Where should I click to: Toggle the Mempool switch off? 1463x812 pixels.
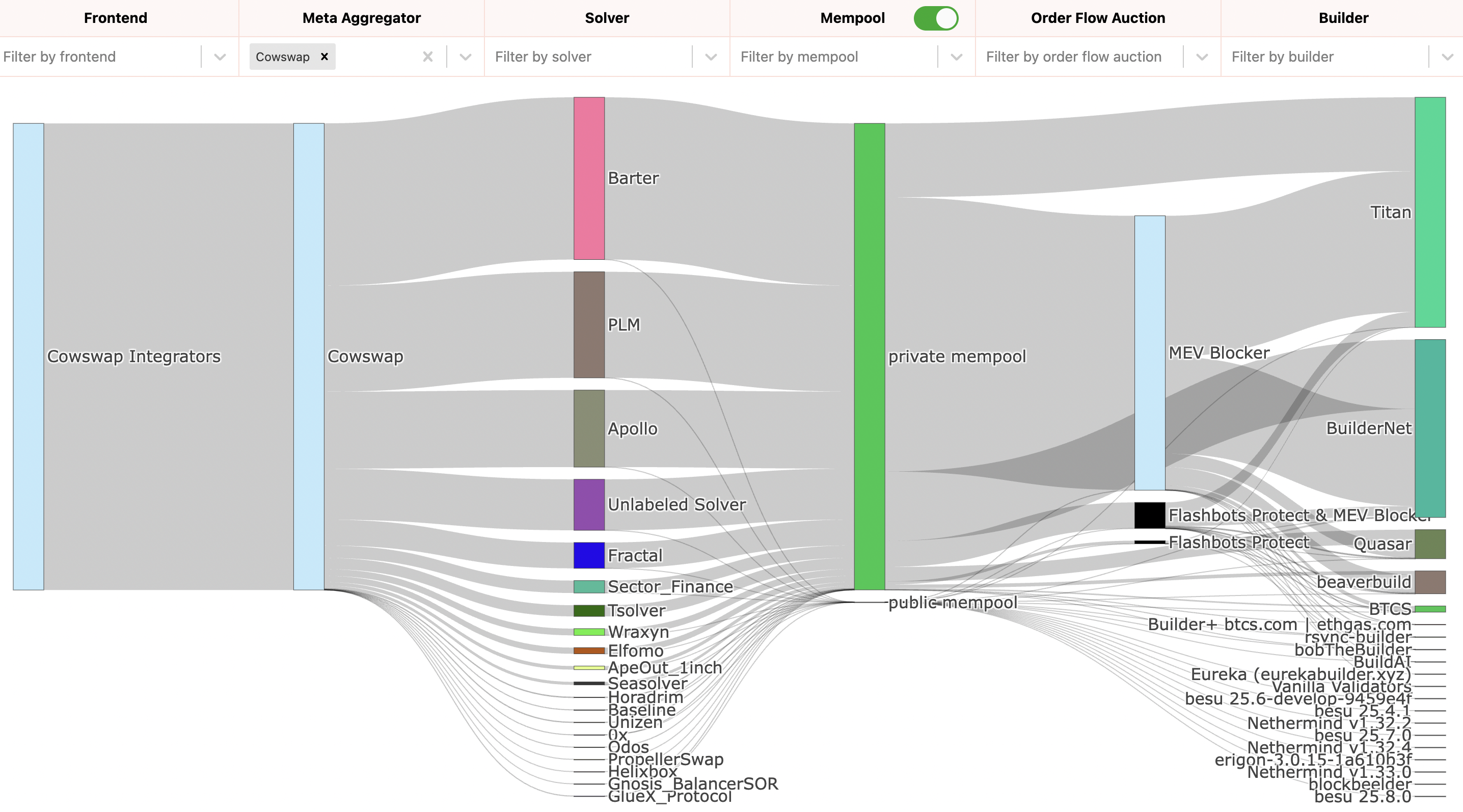pos(935,18)
